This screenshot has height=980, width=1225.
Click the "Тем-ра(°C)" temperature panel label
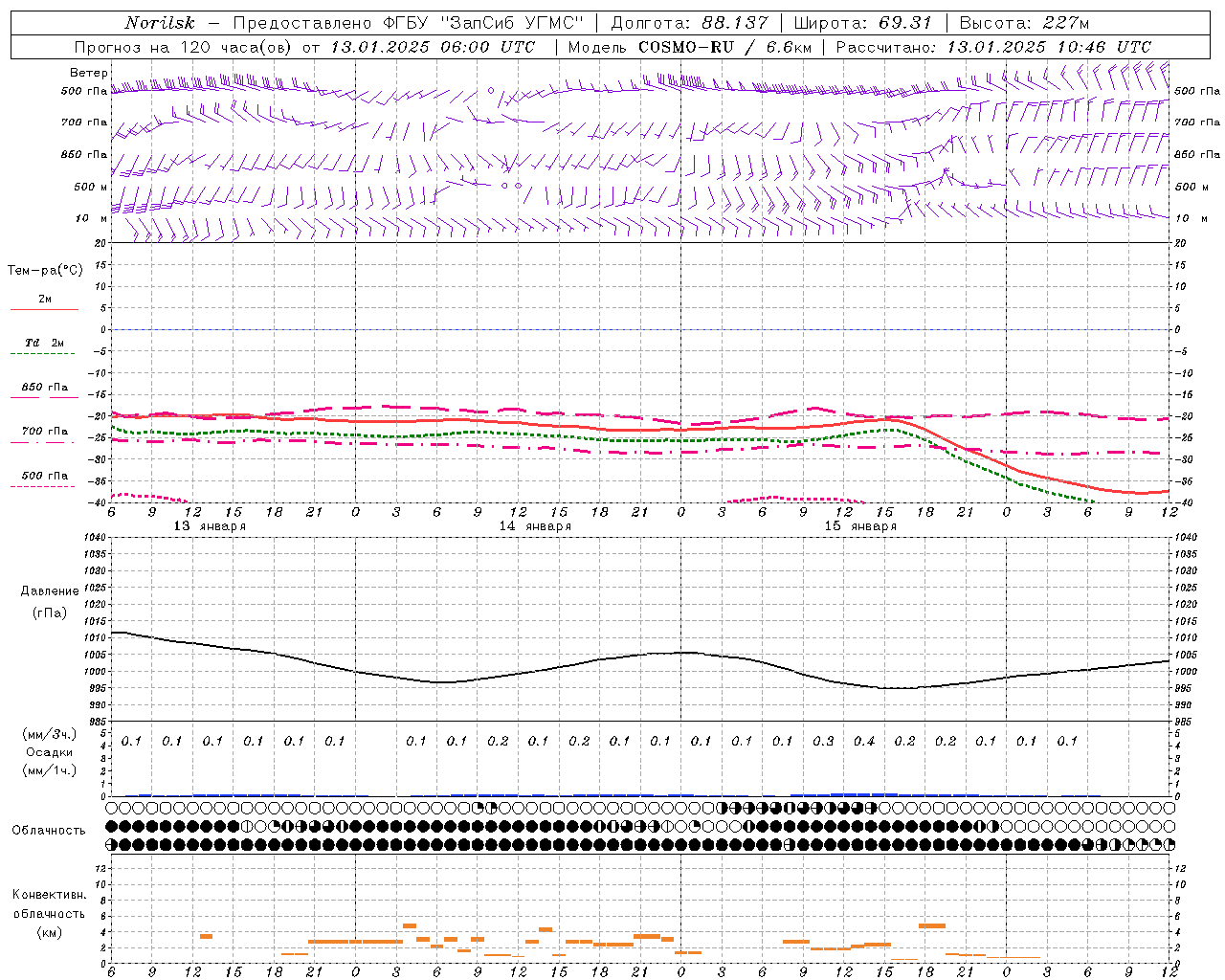point(45,270)
